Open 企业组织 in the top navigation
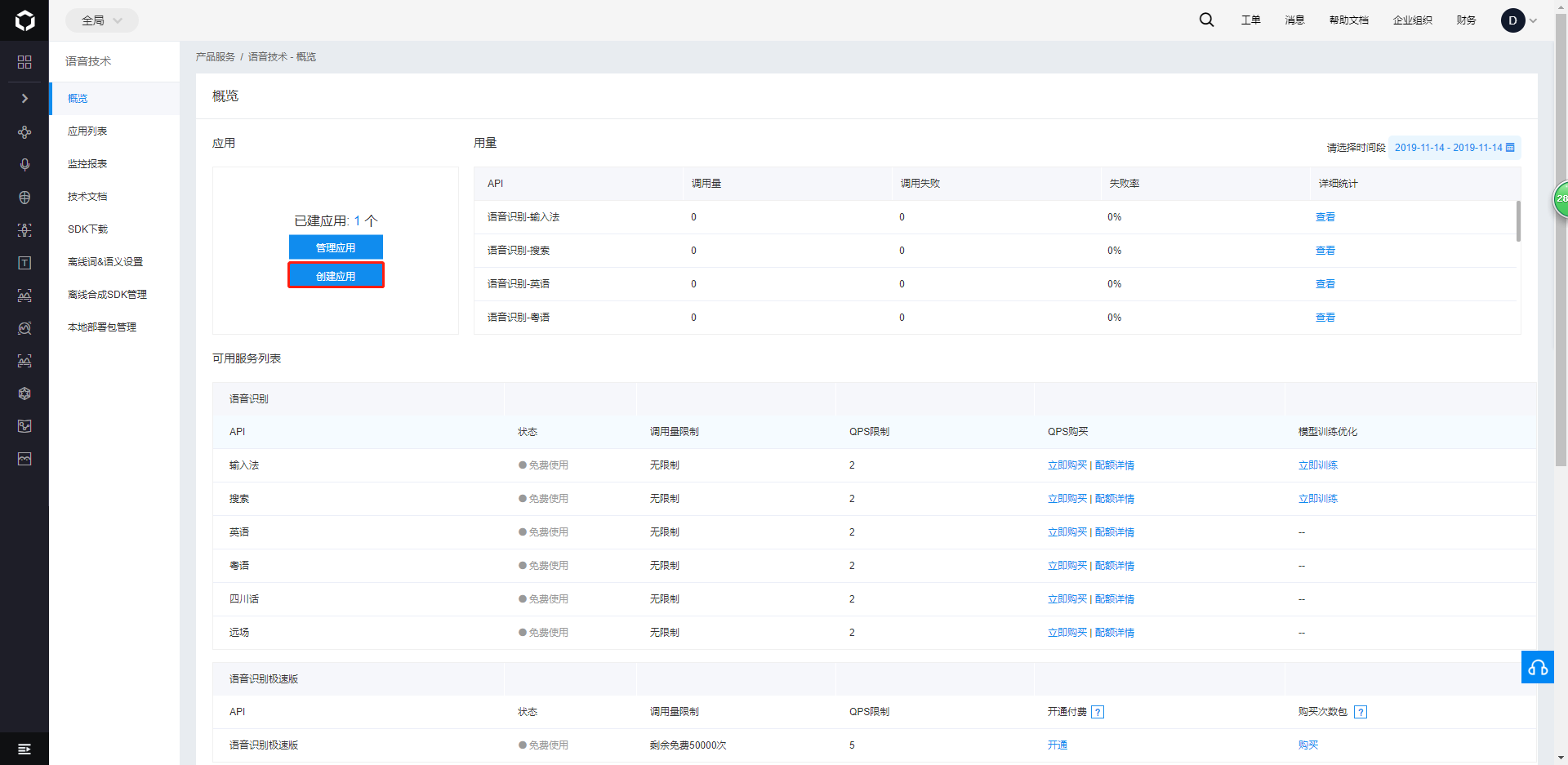 [x=1413, y=20]
